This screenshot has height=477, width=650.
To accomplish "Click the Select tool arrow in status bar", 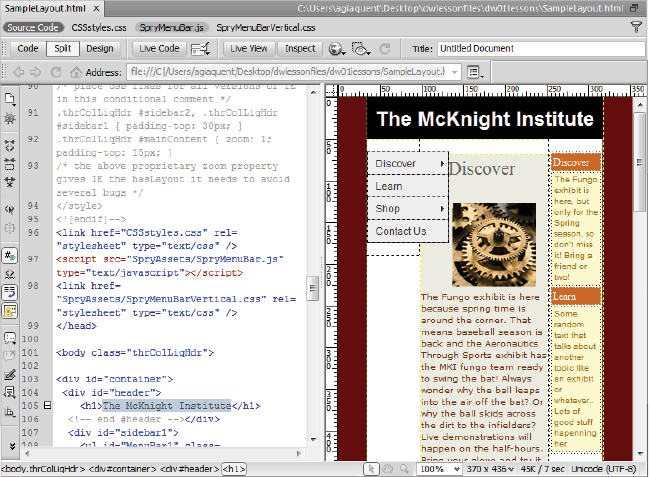I will click(373, 468).
